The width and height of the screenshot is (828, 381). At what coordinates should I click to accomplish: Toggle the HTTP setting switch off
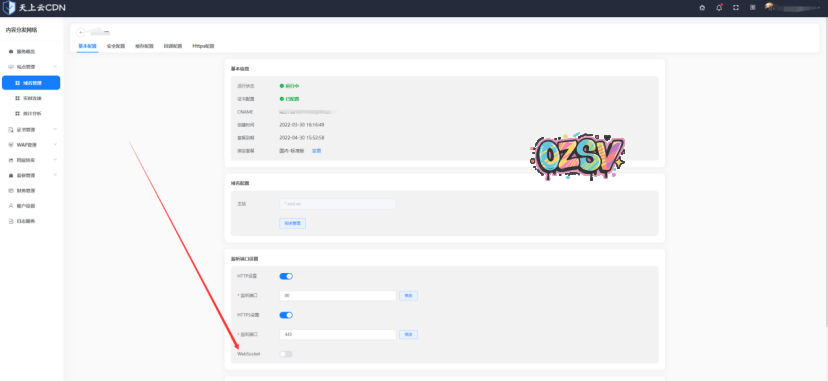pos(286,277)
